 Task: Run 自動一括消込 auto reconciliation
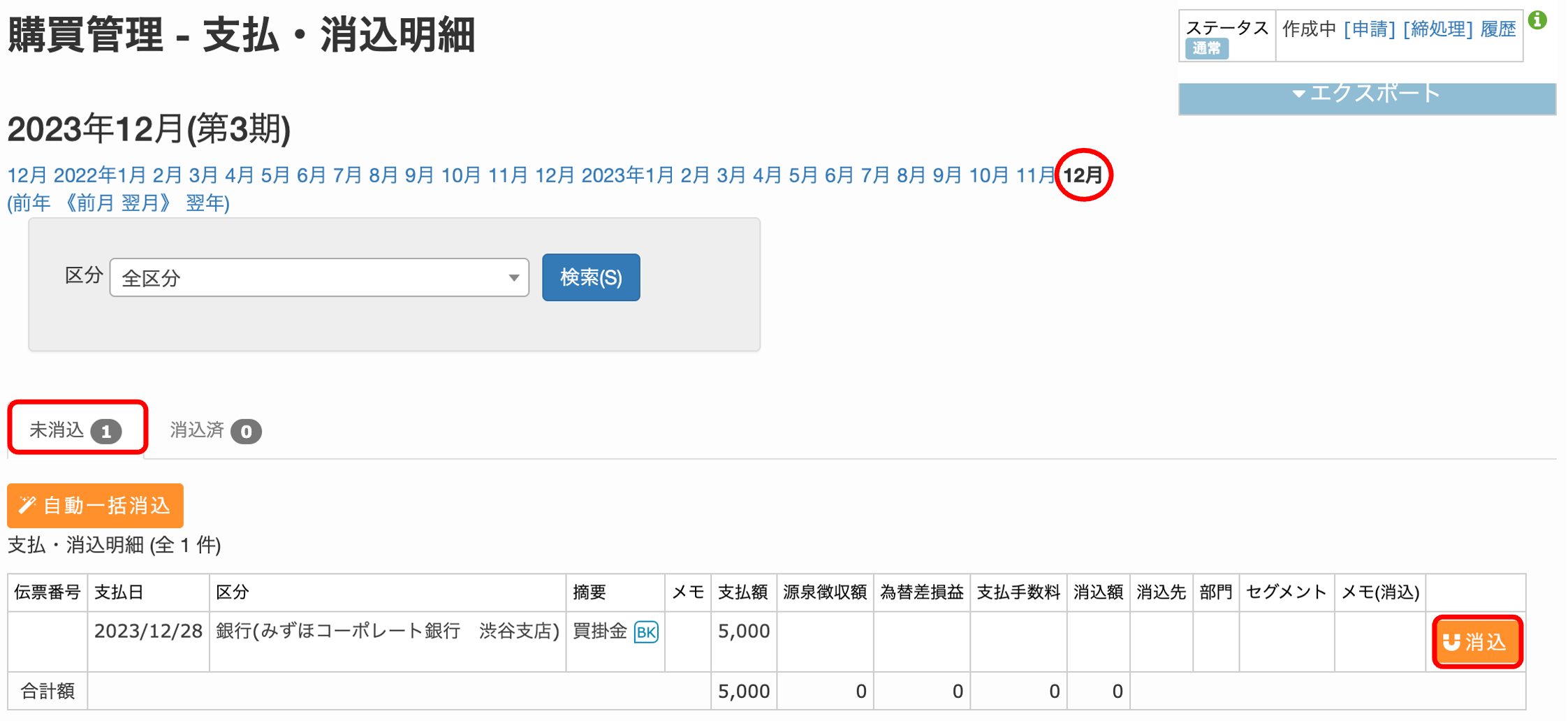tap(96, 506)
